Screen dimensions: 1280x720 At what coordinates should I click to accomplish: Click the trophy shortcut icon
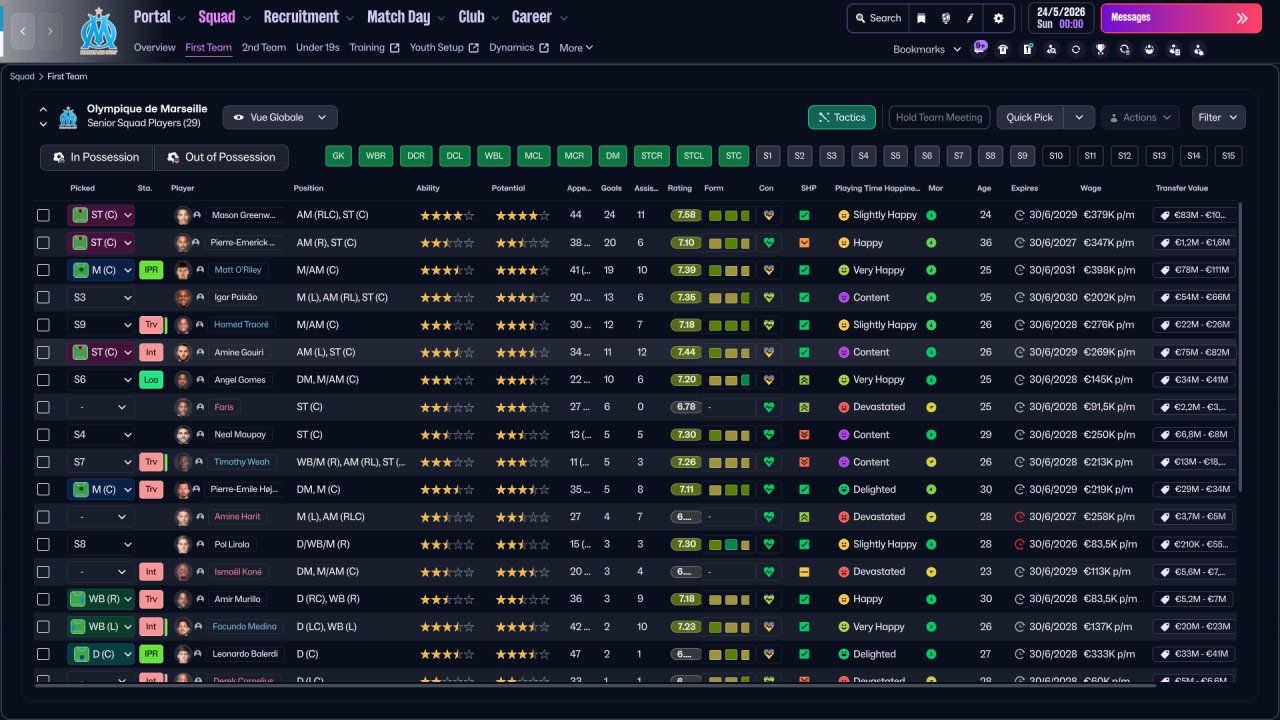click(1100, 49)
